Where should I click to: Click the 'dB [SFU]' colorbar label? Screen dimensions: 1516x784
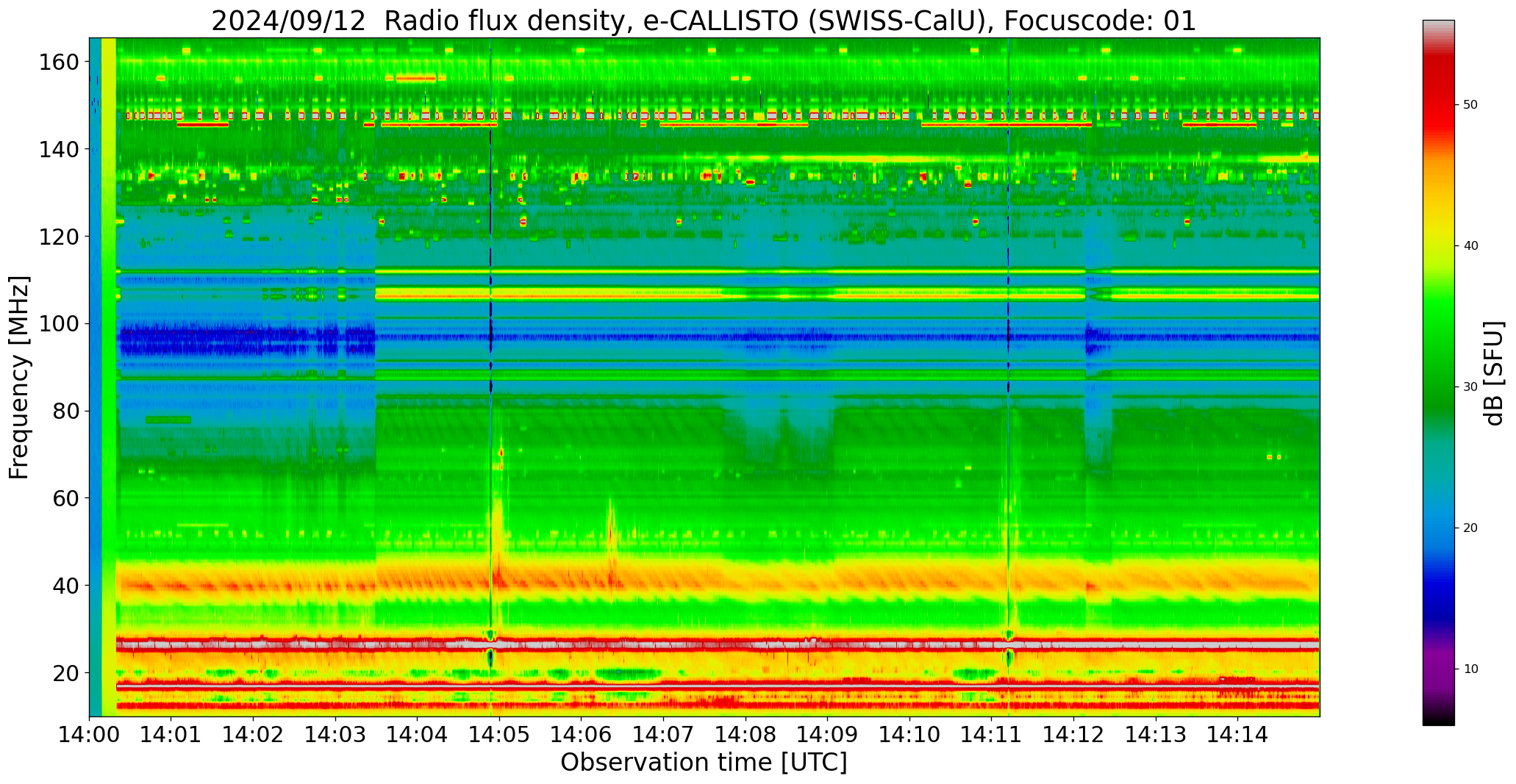click(1494, 373)
